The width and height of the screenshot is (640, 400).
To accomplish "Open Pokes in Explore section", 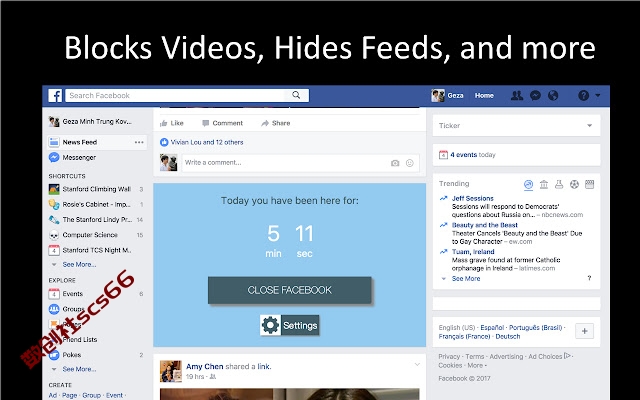I will (x=71, y=355).
